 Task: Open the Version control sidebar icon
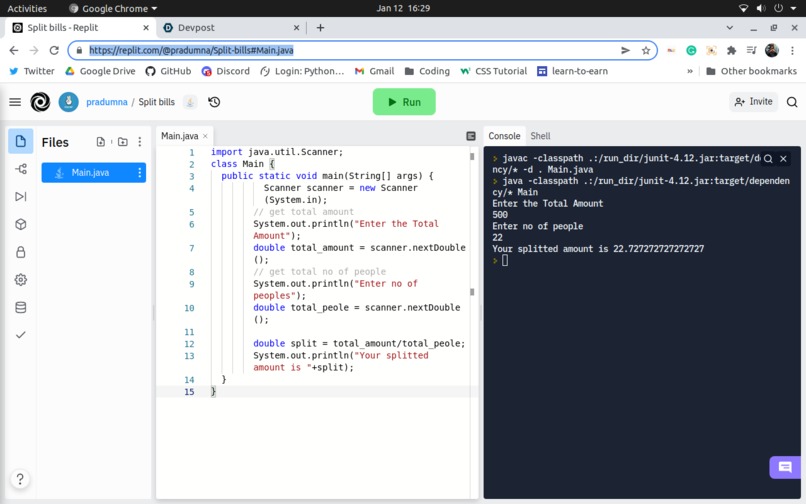(x=21, y=169)
